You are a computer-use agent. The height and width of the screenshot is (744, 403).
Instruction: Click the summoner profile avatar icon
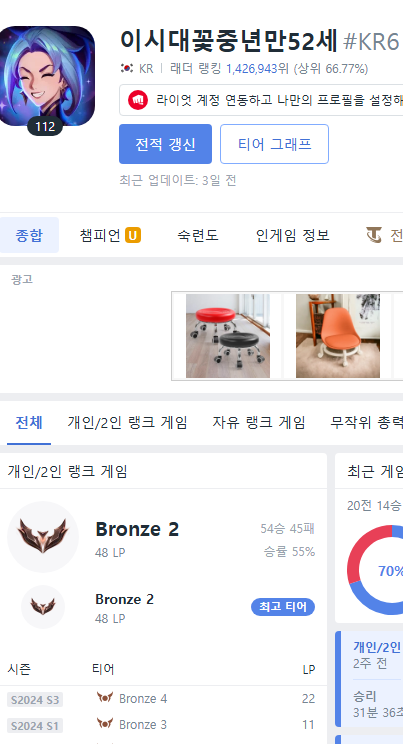(x=47, y=76)
